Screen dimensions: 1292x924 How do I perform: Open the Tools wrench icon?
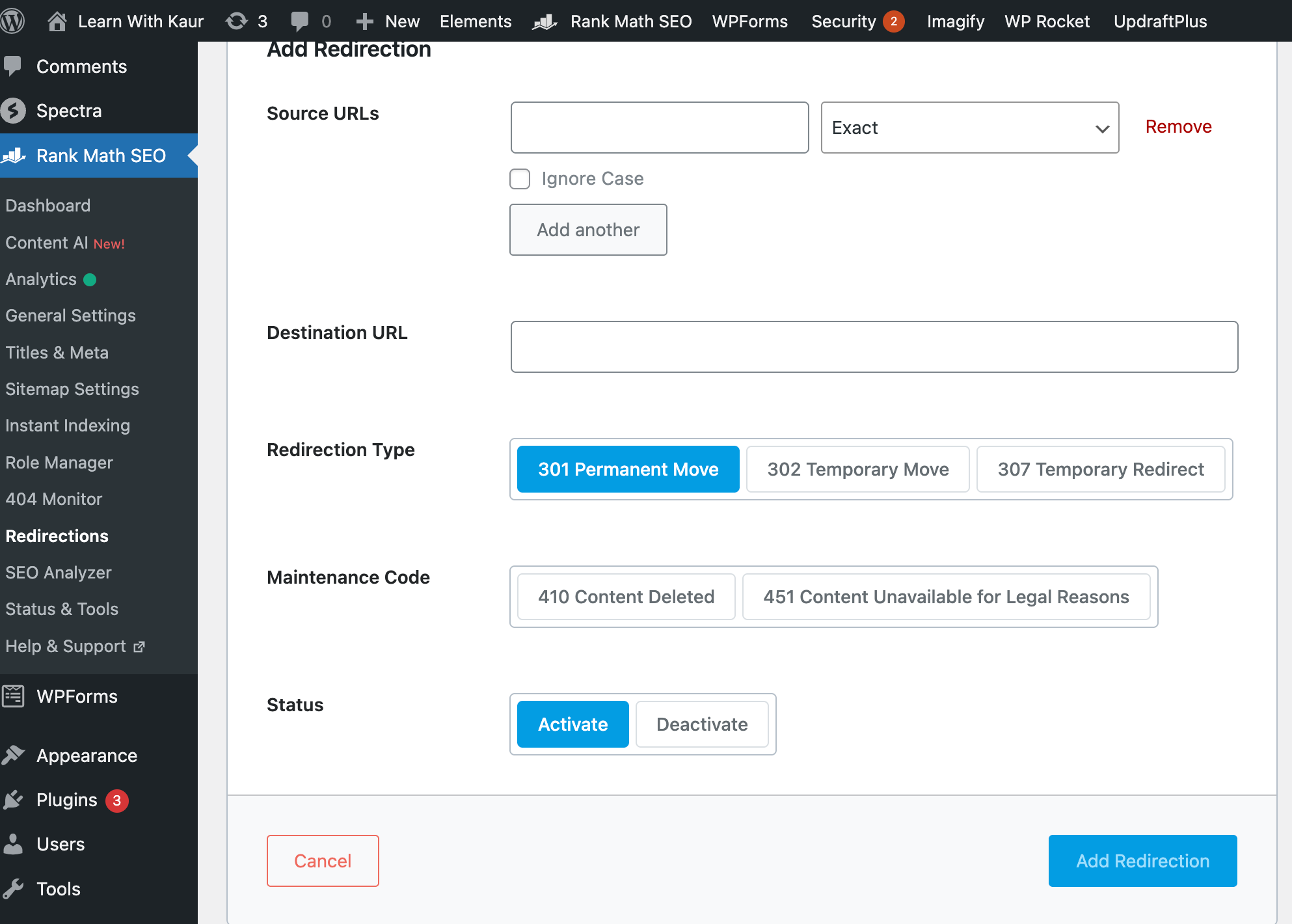[14, 888]
